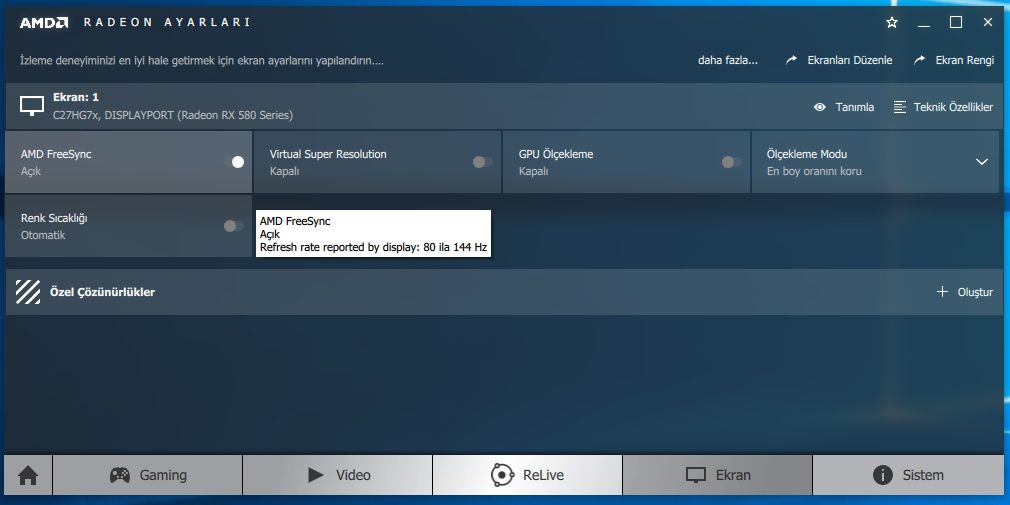1010x505 pixels.
Task: Disable the AMD FreeSync toggle
Action: (234, 162)
